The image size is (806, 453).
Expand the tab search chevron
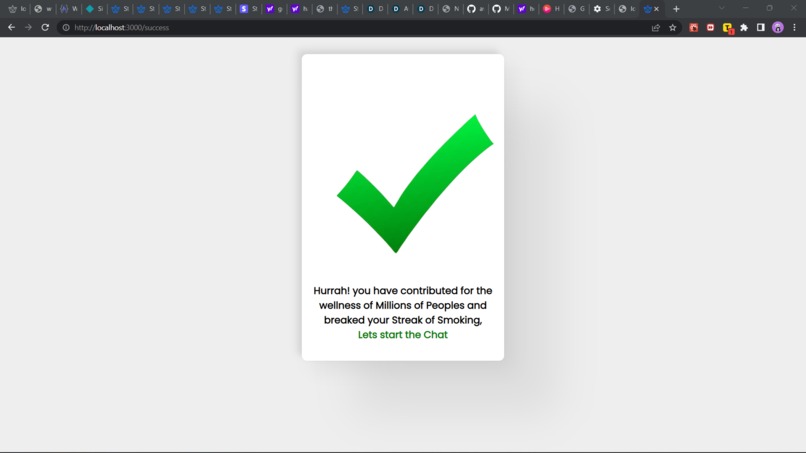tap(721, 8)
